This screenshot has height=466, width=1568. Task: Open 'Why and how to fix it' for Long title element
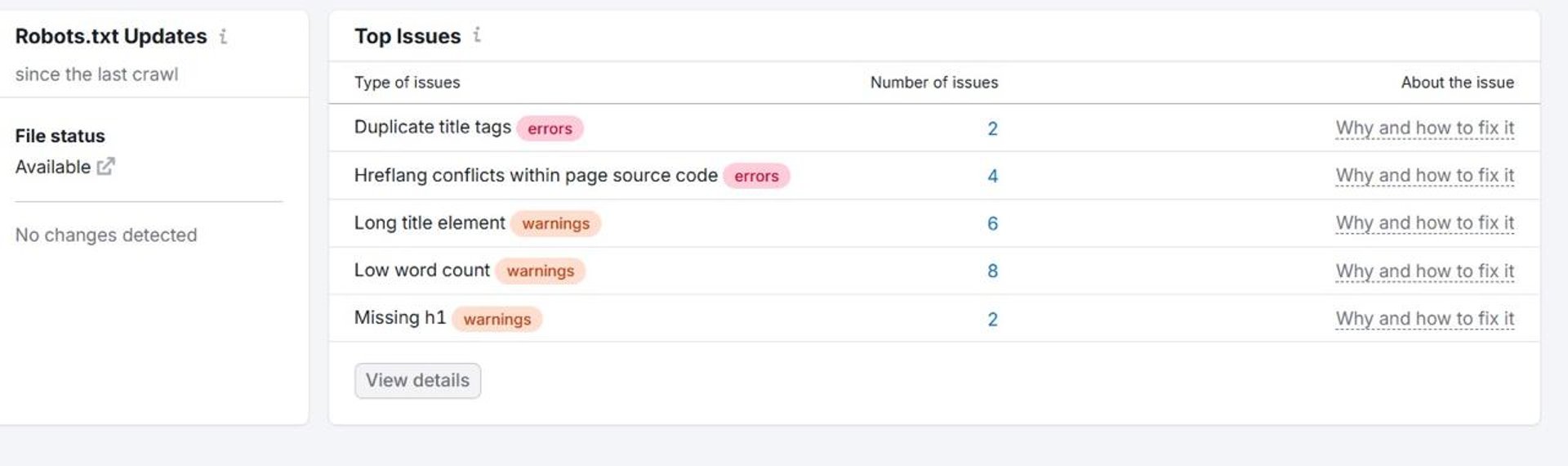click(x=1424, y=223)
